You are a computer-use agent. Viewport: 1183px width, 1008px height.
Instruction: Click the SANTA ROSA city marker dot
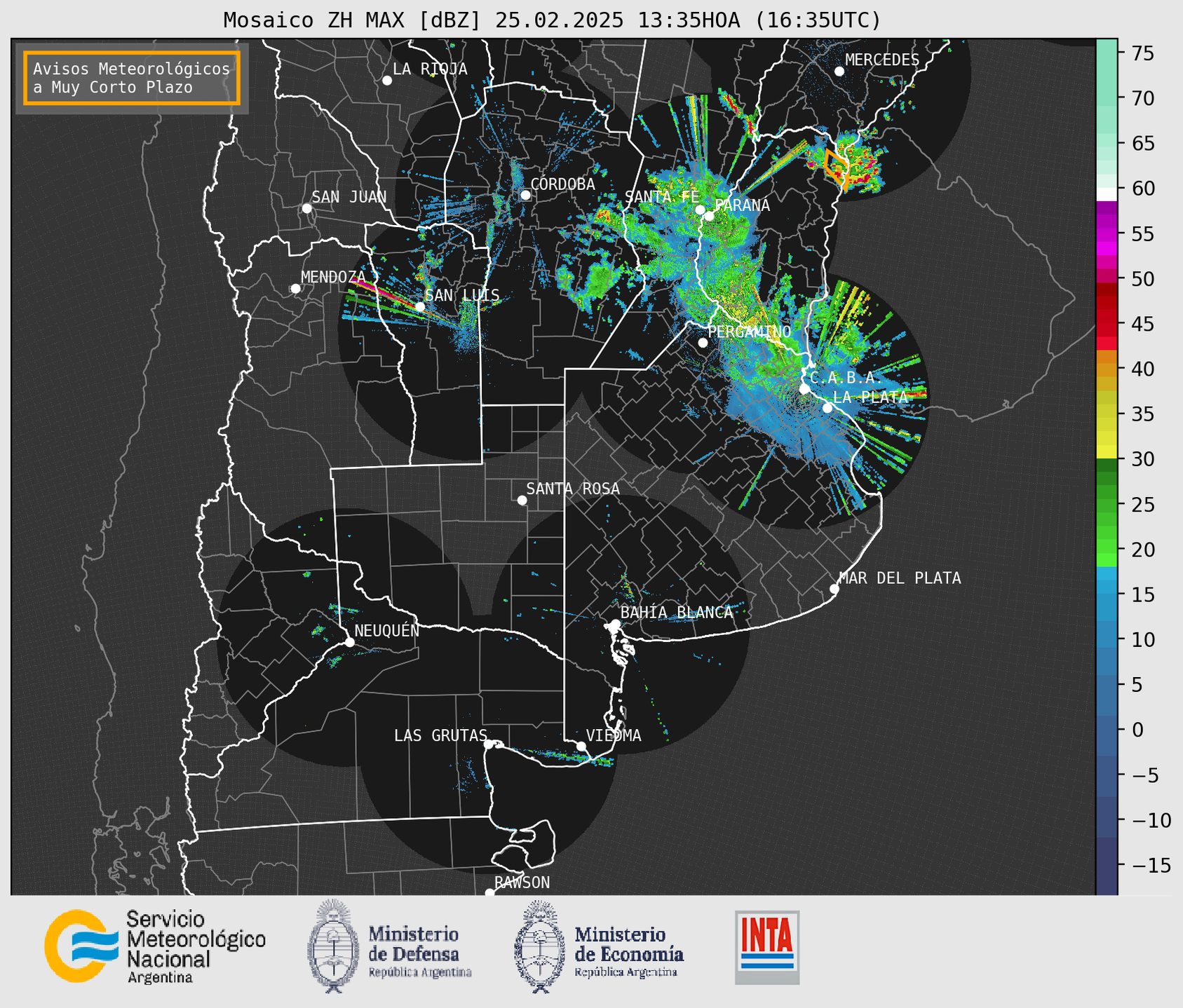tap(522, 500)
